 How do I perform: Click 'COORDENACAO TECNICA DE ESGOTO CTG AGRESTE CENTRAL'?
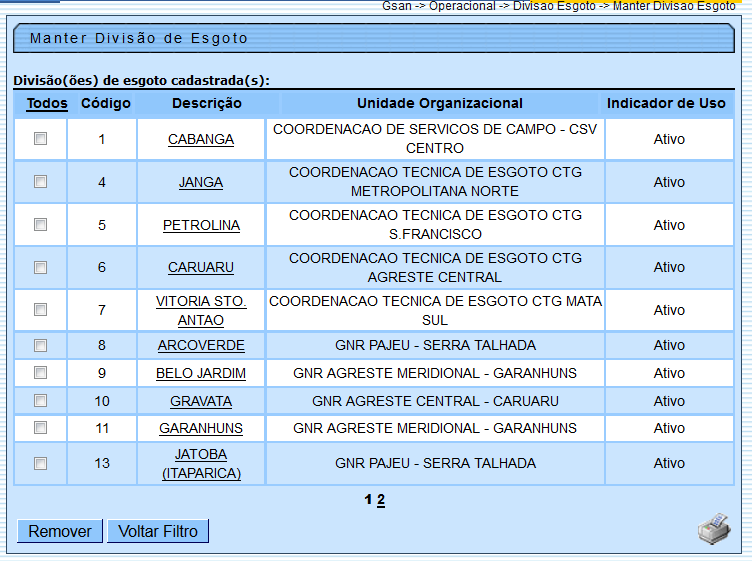click(435, 267)
